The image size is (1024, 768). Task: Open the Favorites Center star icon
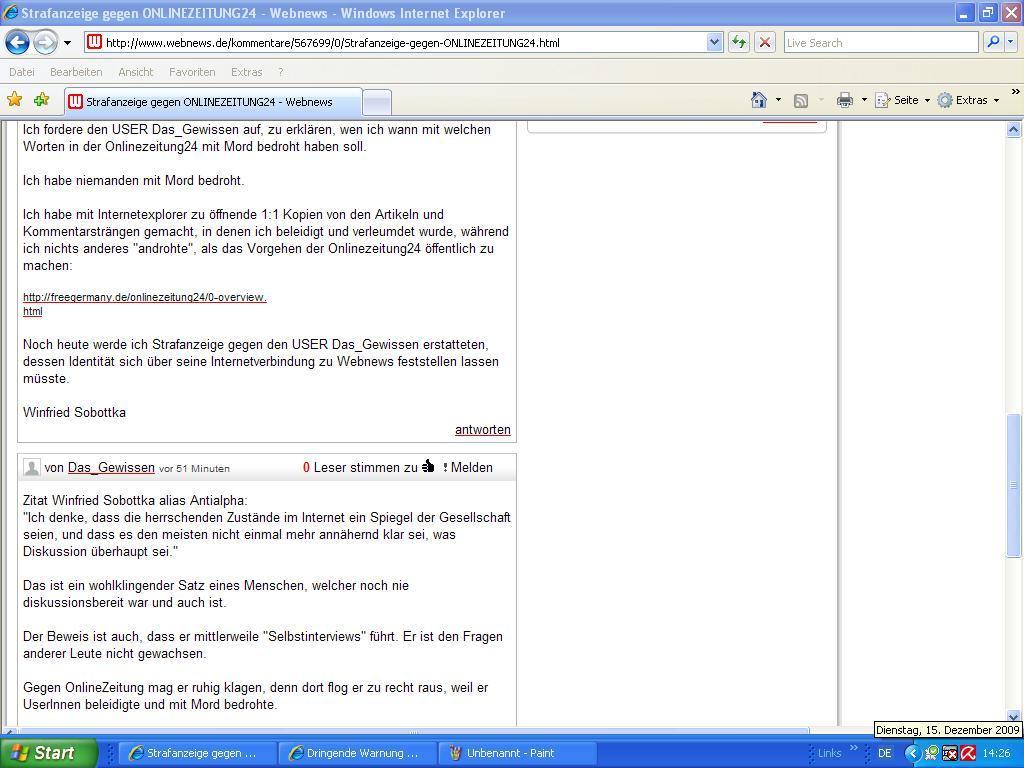click(15, 100)
